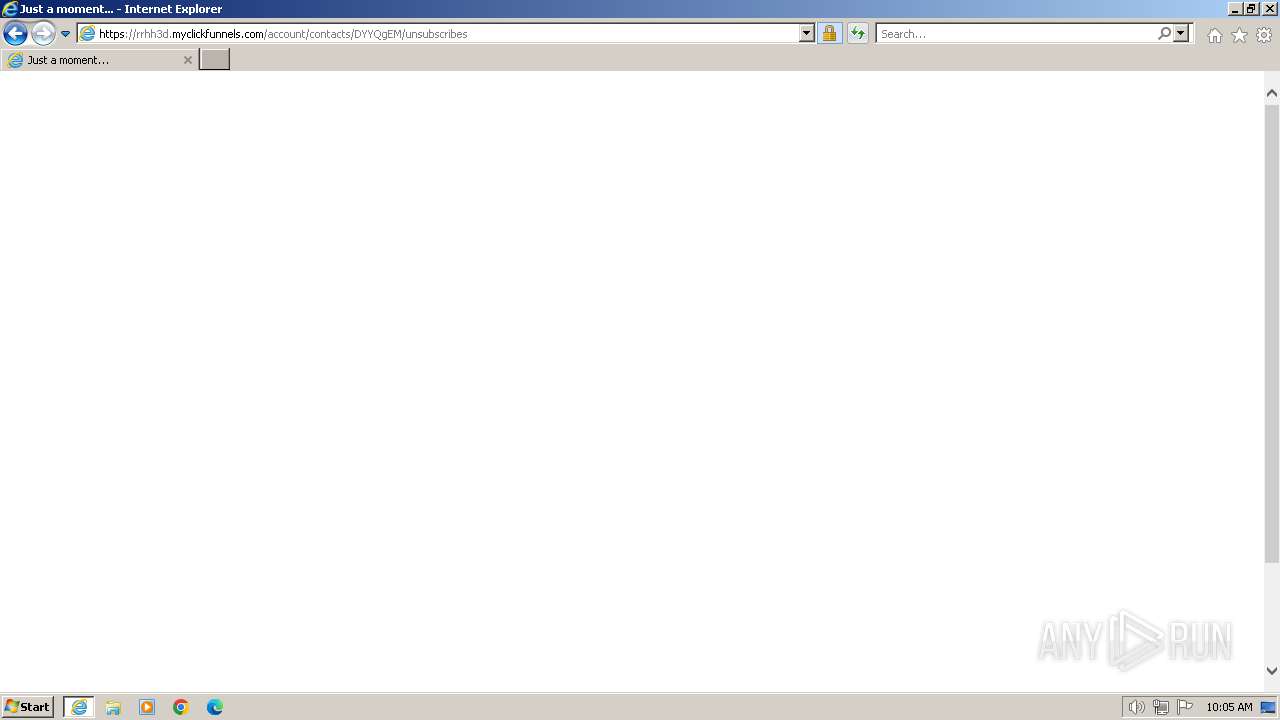
Task: Open the Tools gear icon
Action: tap(1264, 35)
